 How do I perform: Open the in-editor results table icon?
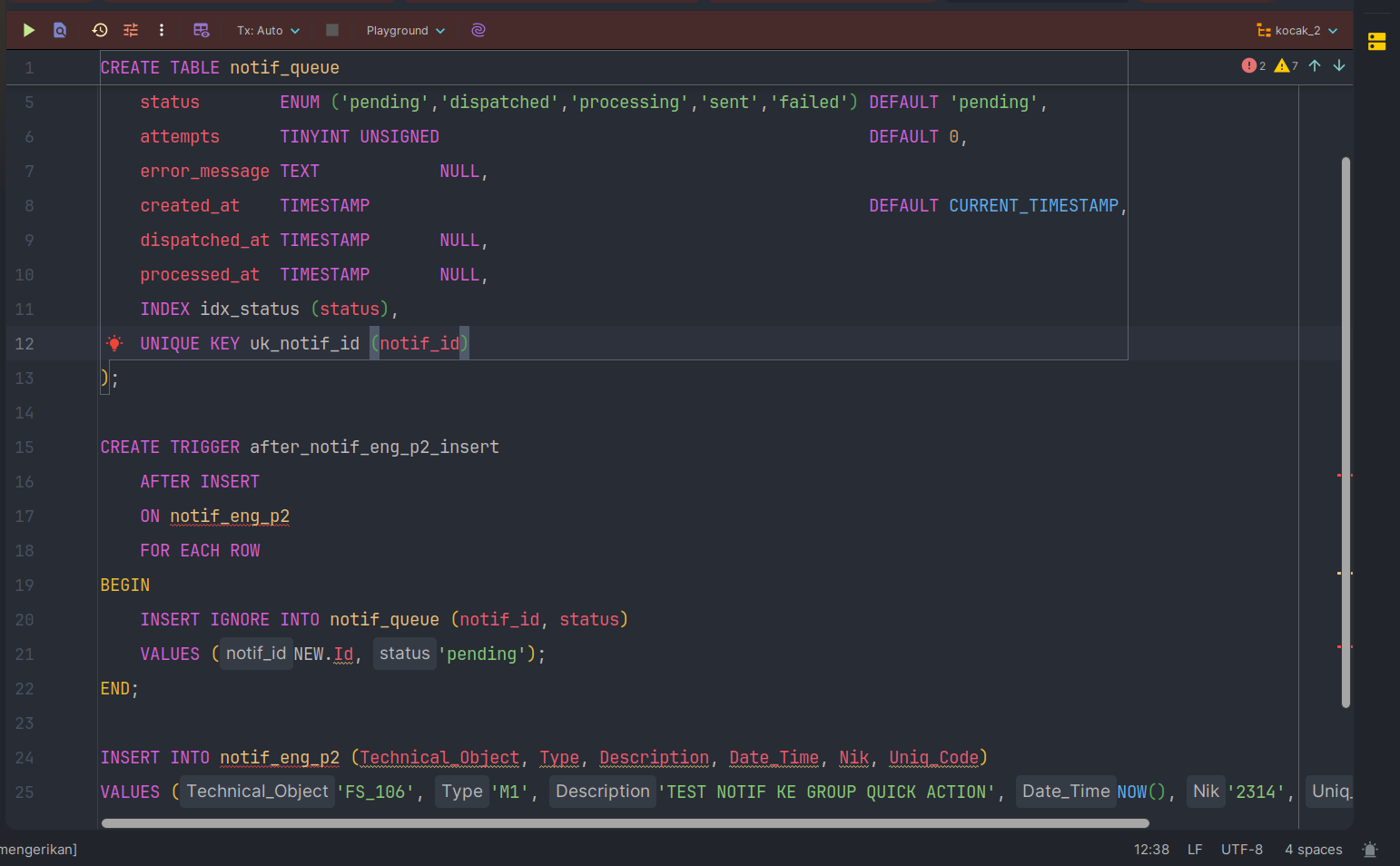point(202,30)
